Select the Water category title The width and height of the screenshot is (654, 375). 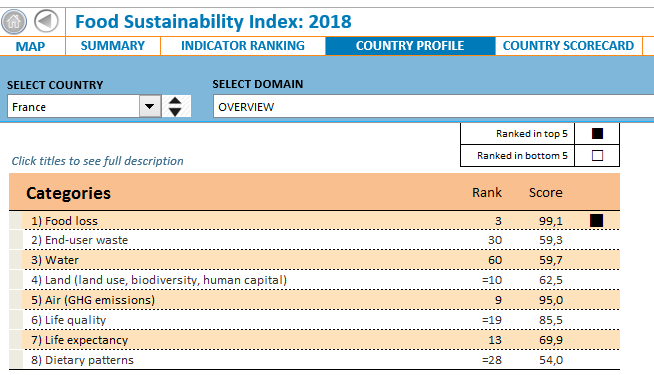(x=55, y=260)
